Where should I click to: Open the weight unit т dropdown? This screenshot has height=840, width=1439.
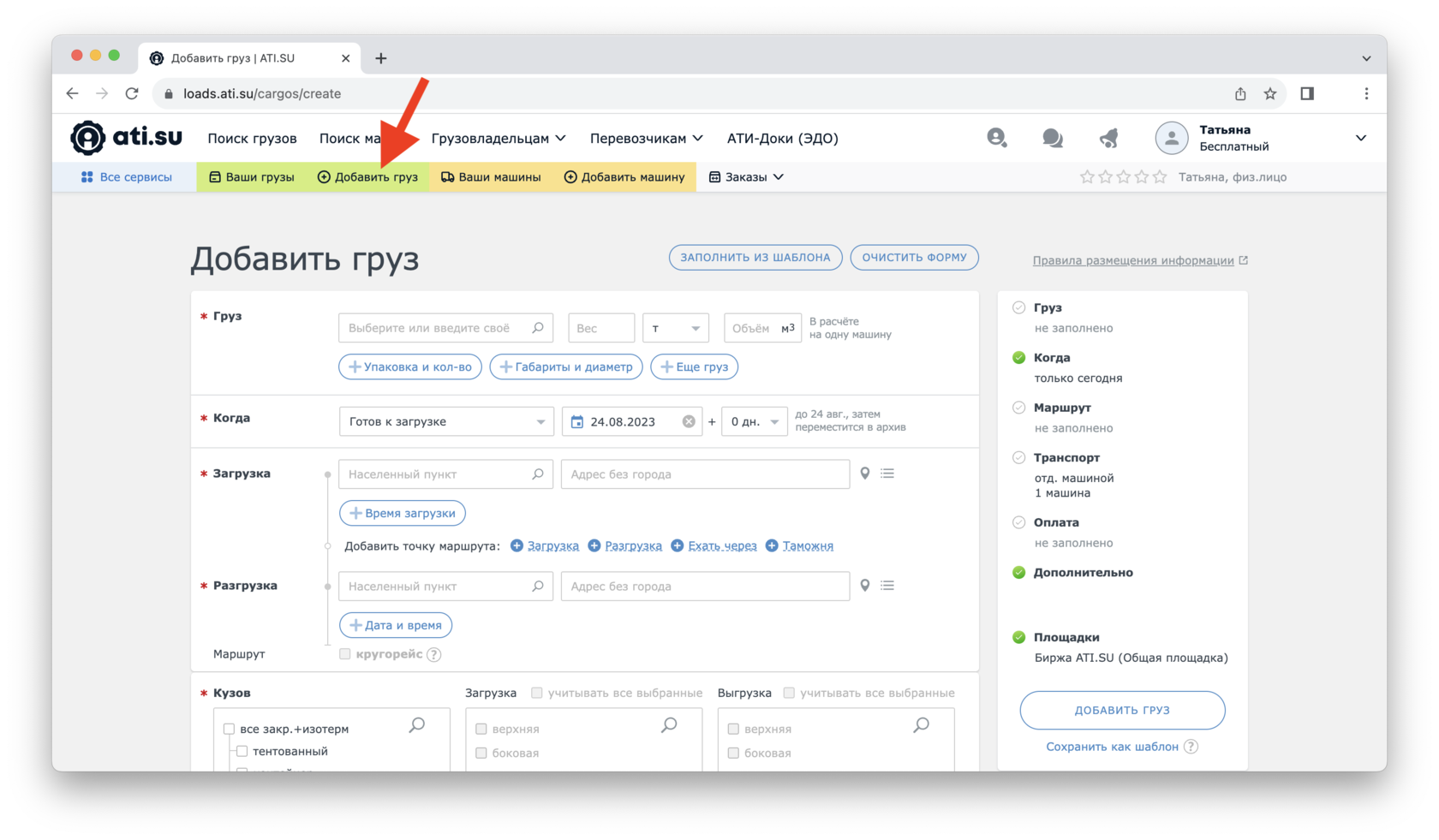coord(676,328)
